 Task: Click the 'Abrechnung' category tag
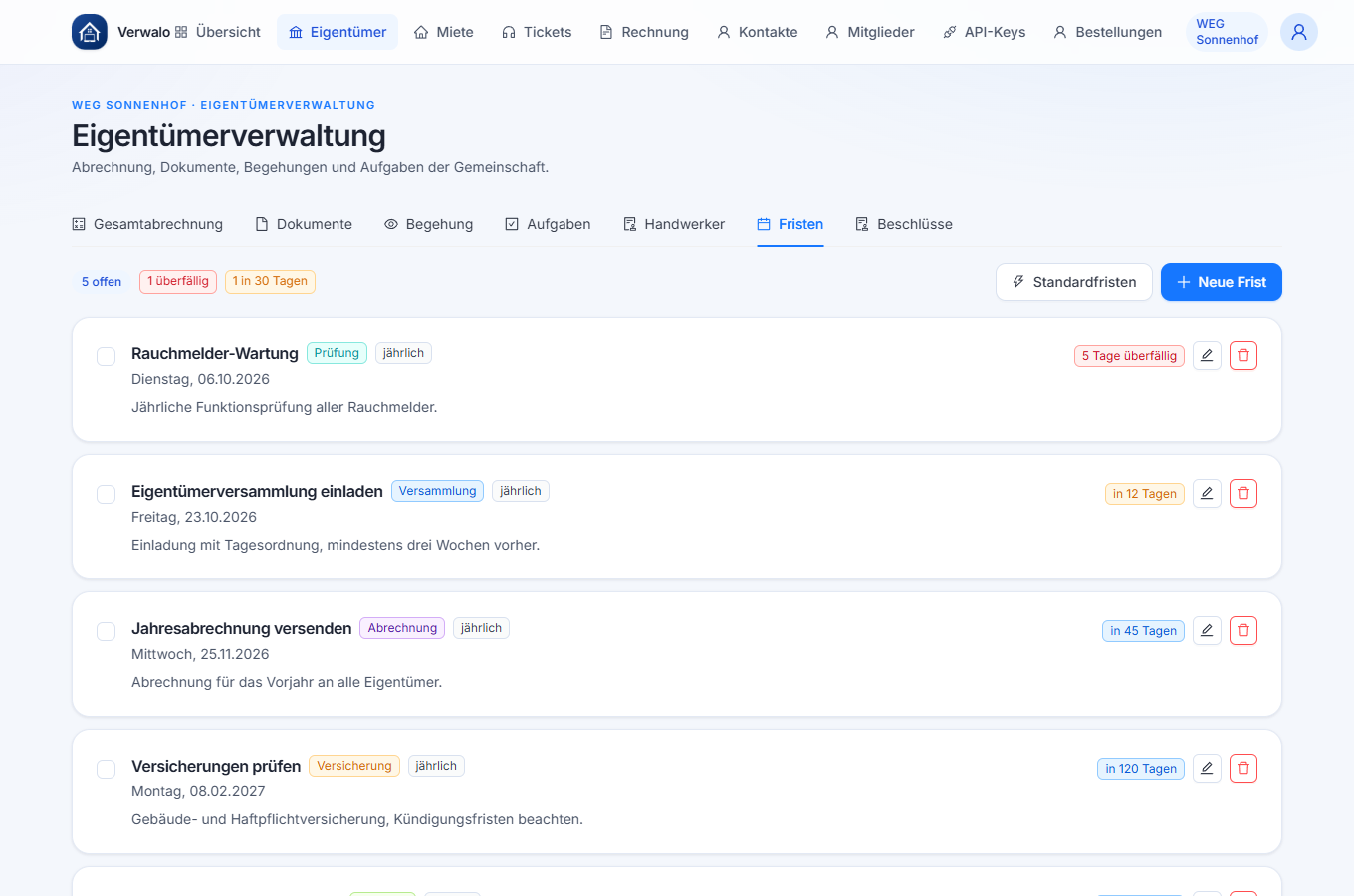tap(402, 628)
